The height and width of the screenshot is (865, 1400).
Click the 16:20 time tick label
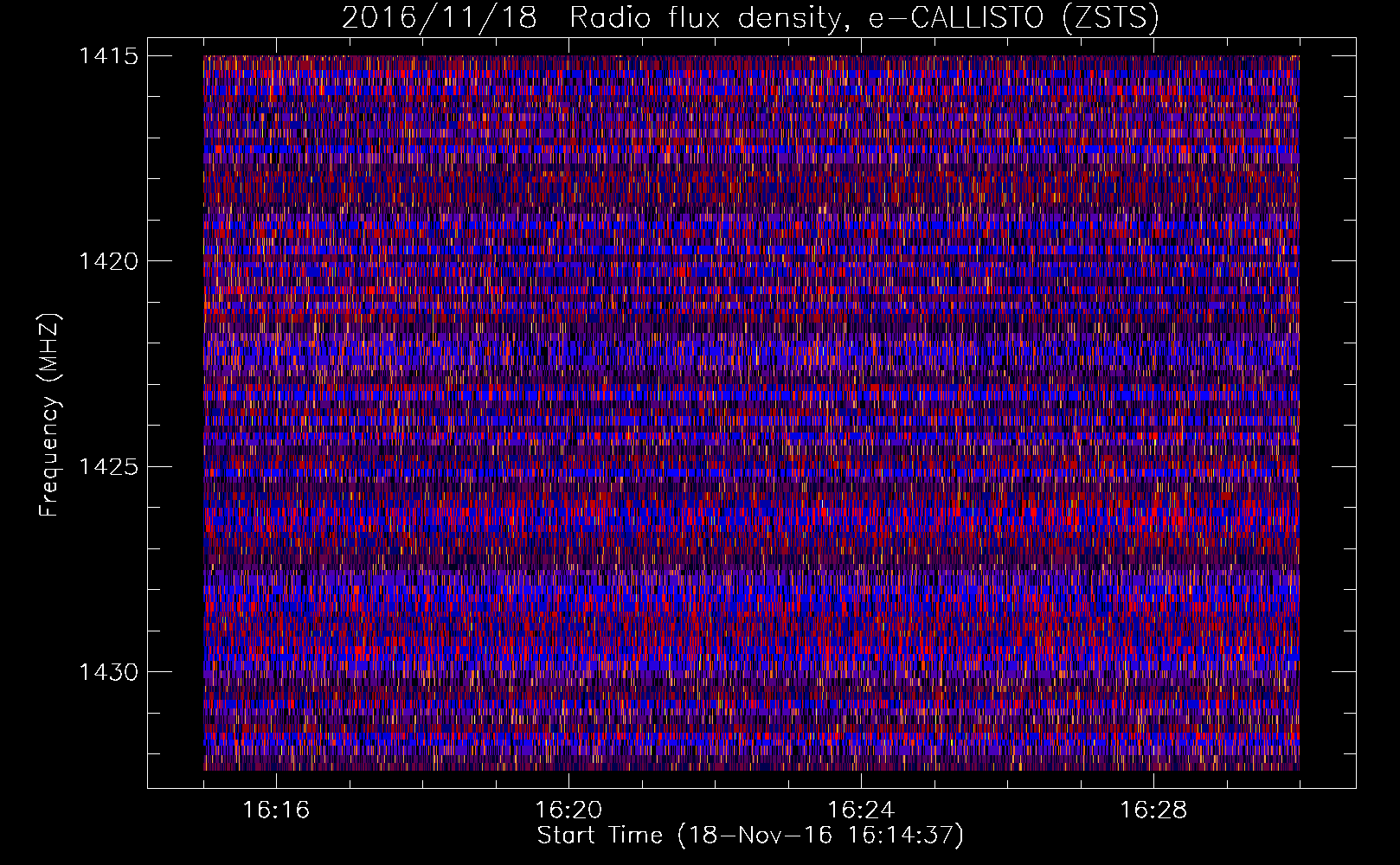(x=568, y=811)
